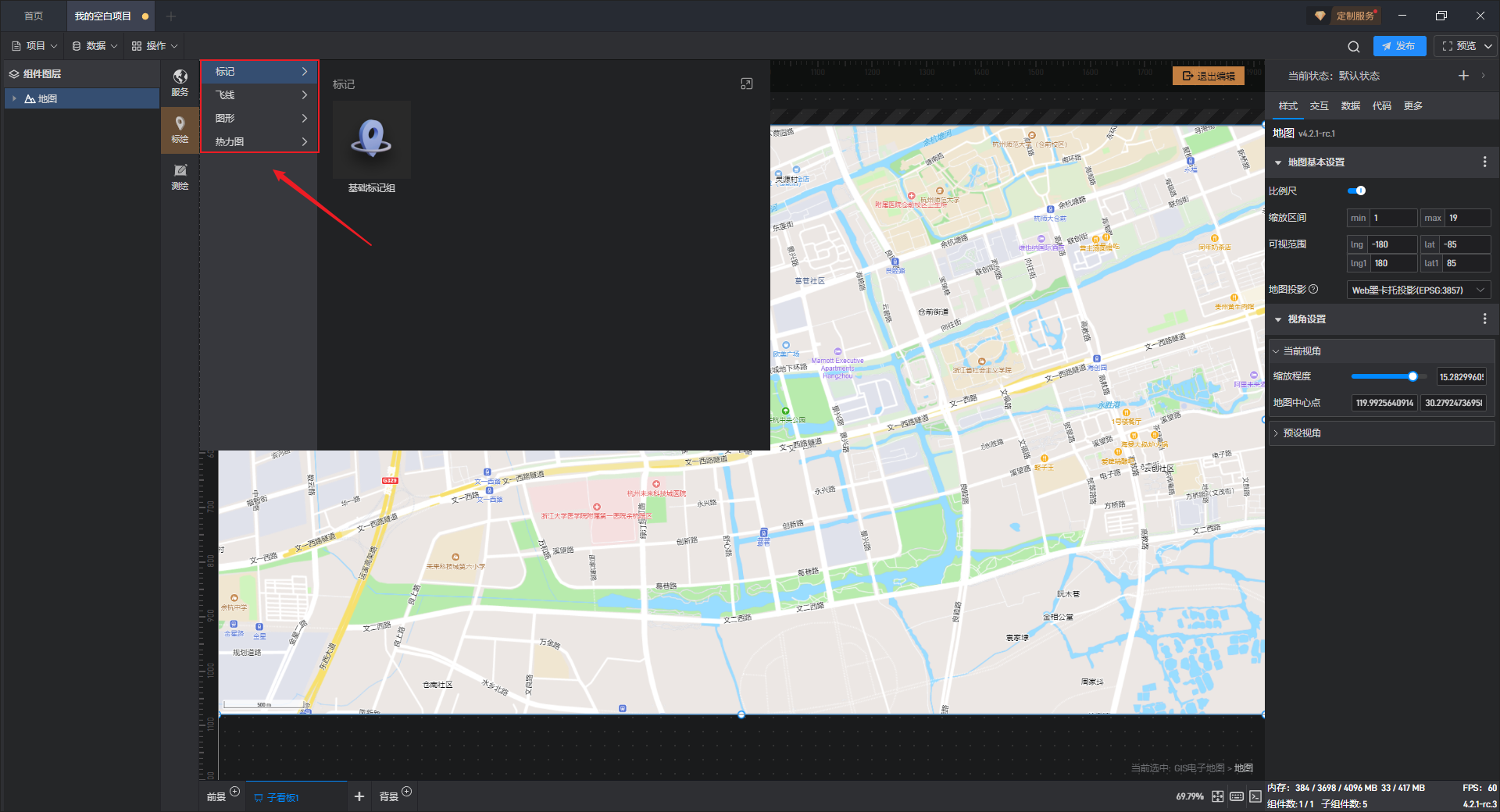This screenshot has height=812, width=1500.
Task: Click the 退出编辑 exit editing button
Action: click(1209, 76)
